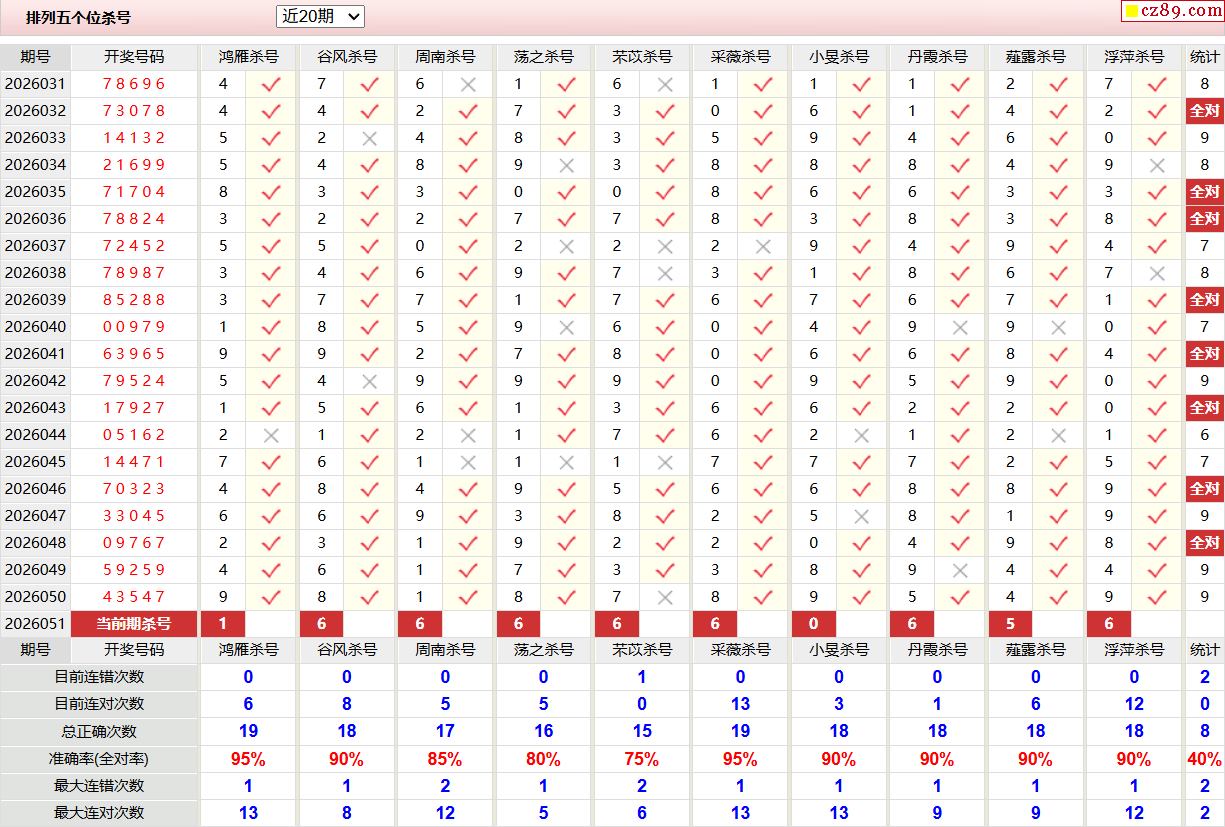Click the check mark for 采薇杀号 in row 2026036
Screen dimensions: 1225x827
tap(764, 220)
